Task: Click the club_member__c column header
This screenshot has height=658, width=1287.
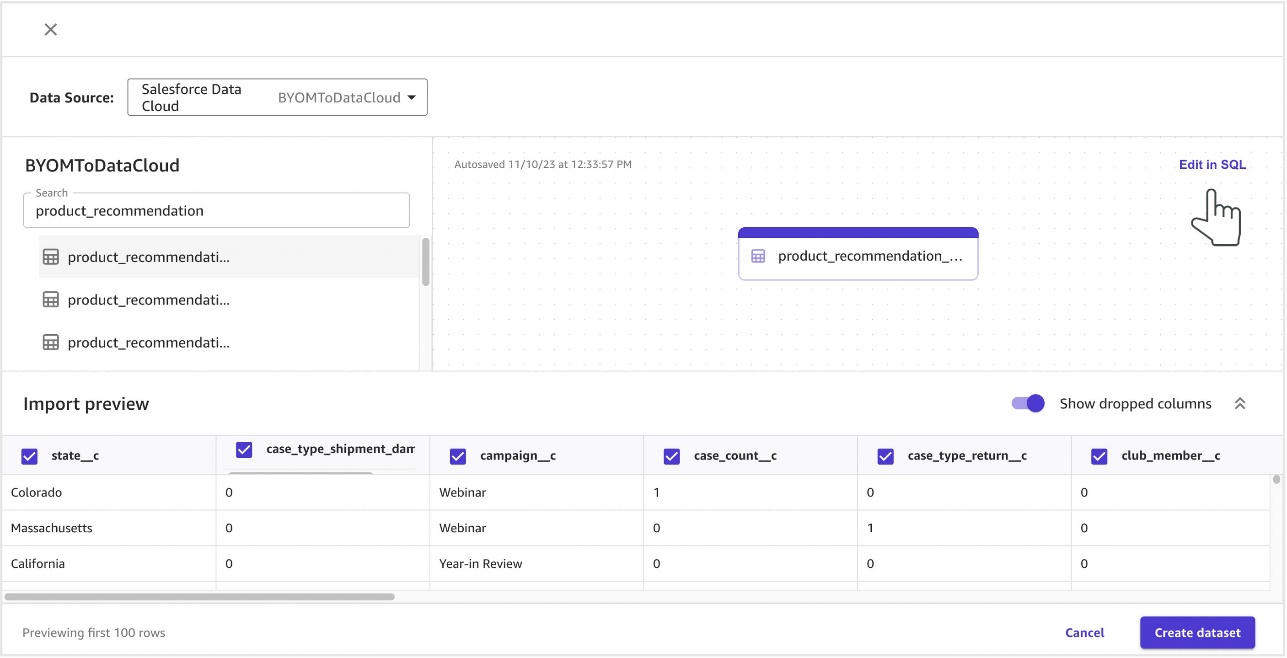Action: point(1171,456)
